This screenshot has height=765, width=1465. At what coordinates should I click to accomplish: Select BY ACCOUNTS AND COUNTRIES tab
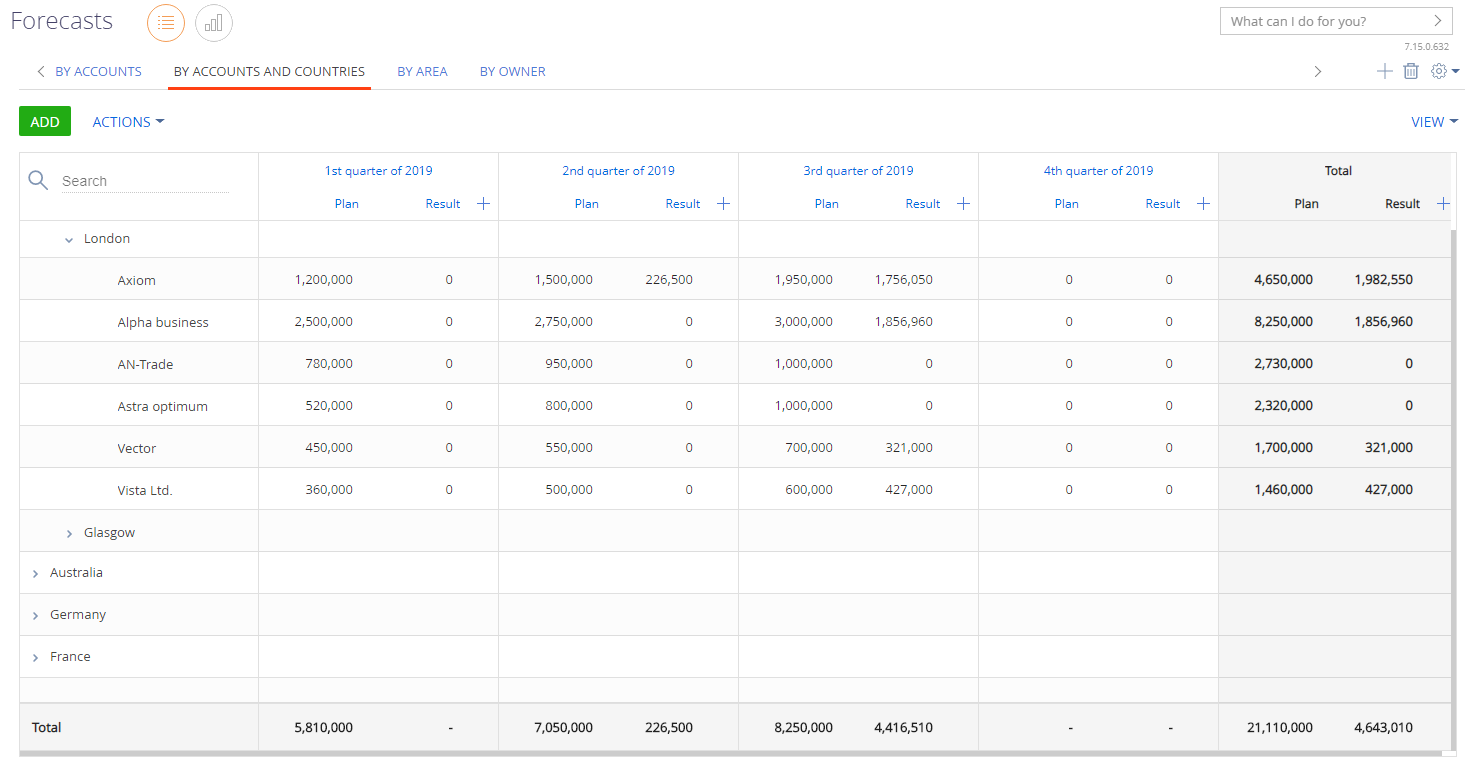tap(269, 71)
